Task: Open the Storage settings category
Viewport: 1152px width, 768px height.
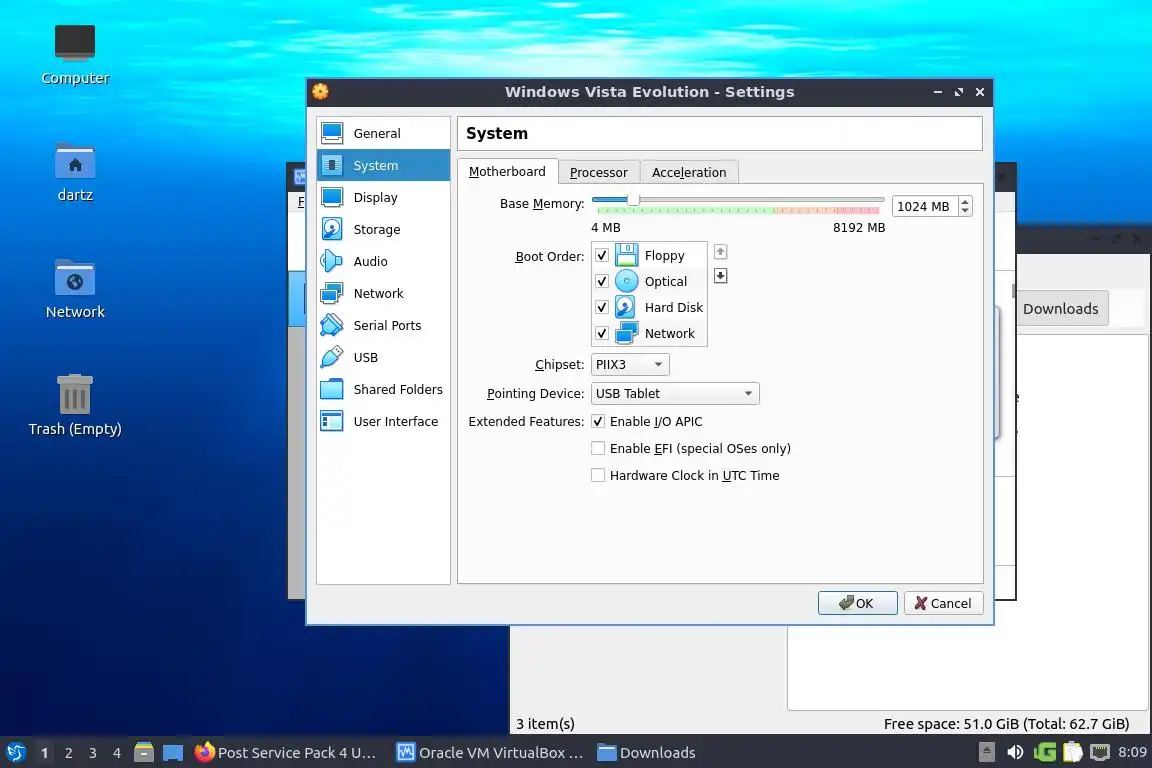Action: pos(383,229)
